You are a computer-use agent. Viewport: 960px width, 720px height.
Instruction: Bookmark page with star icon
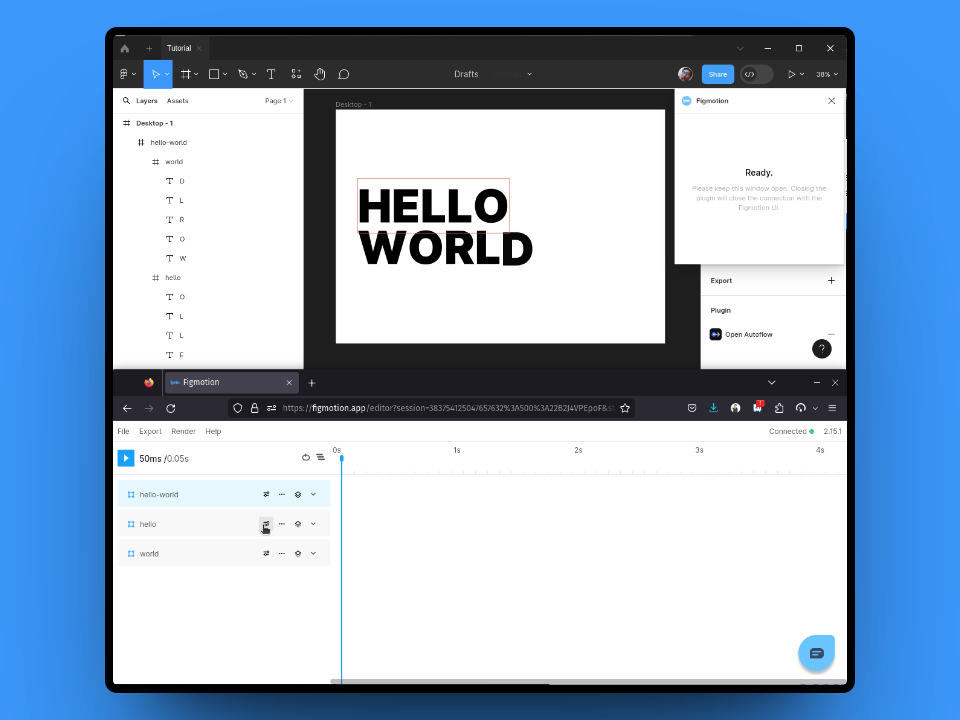[x=625, y=408]
